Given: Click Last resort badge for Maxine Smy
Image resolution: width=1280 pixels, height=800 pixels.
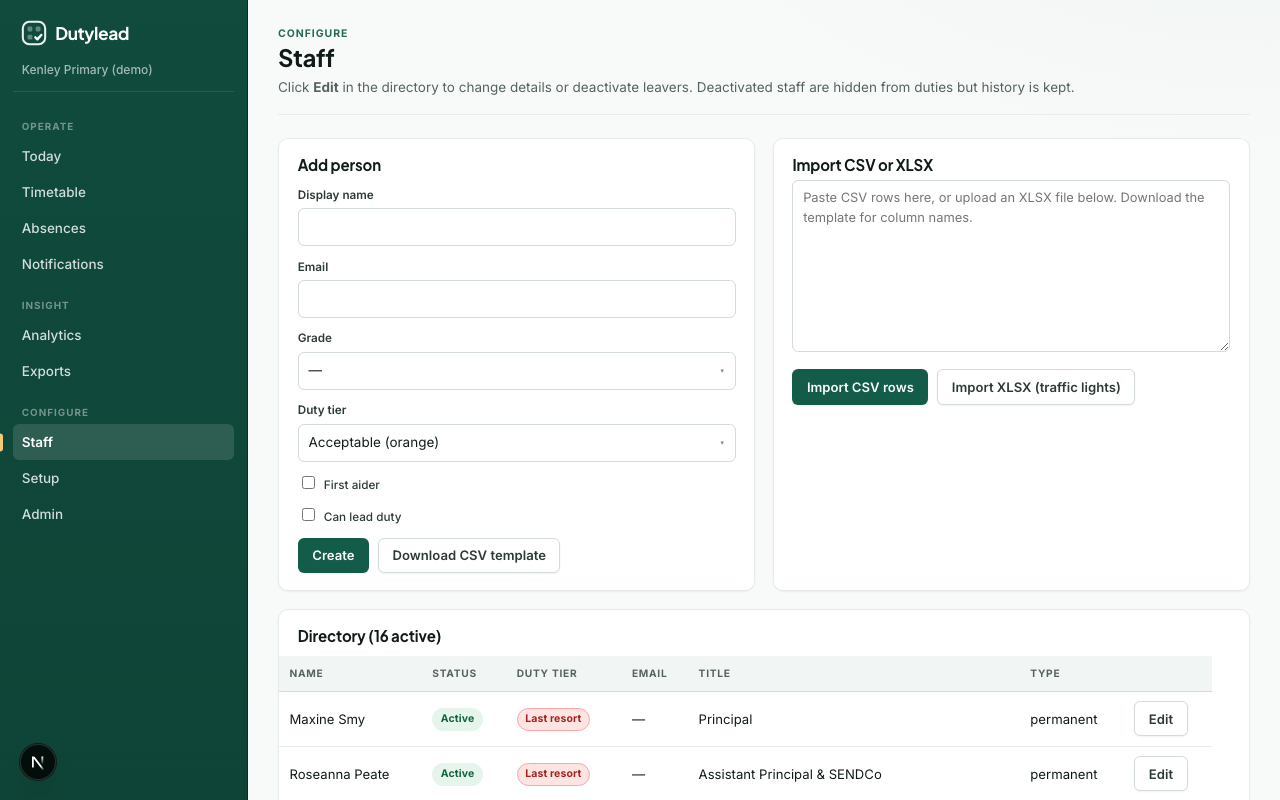Looking at the screenshot, I should [553, 719].
